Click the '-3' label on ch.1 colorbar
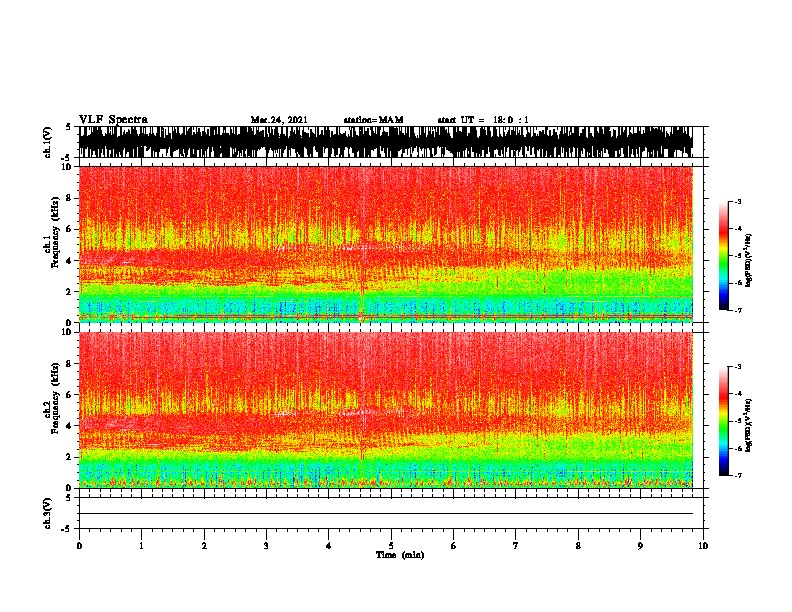This screenshot has height=612, width=792. coord(738,202)
